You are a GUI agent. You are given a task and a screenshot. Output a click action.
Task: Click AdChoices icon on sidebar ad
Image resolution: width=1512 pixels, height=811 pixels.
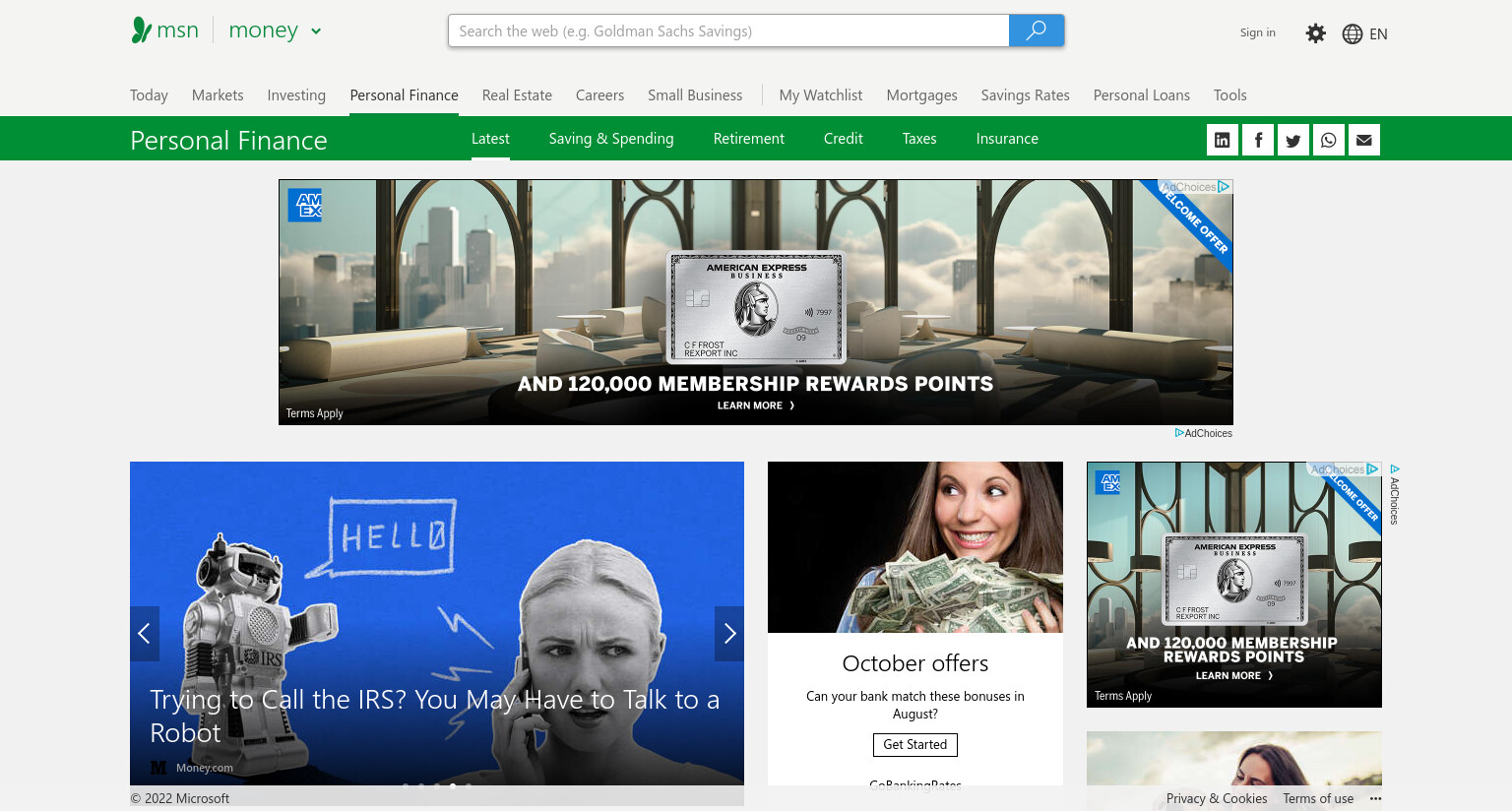(x=1372, y=469)
